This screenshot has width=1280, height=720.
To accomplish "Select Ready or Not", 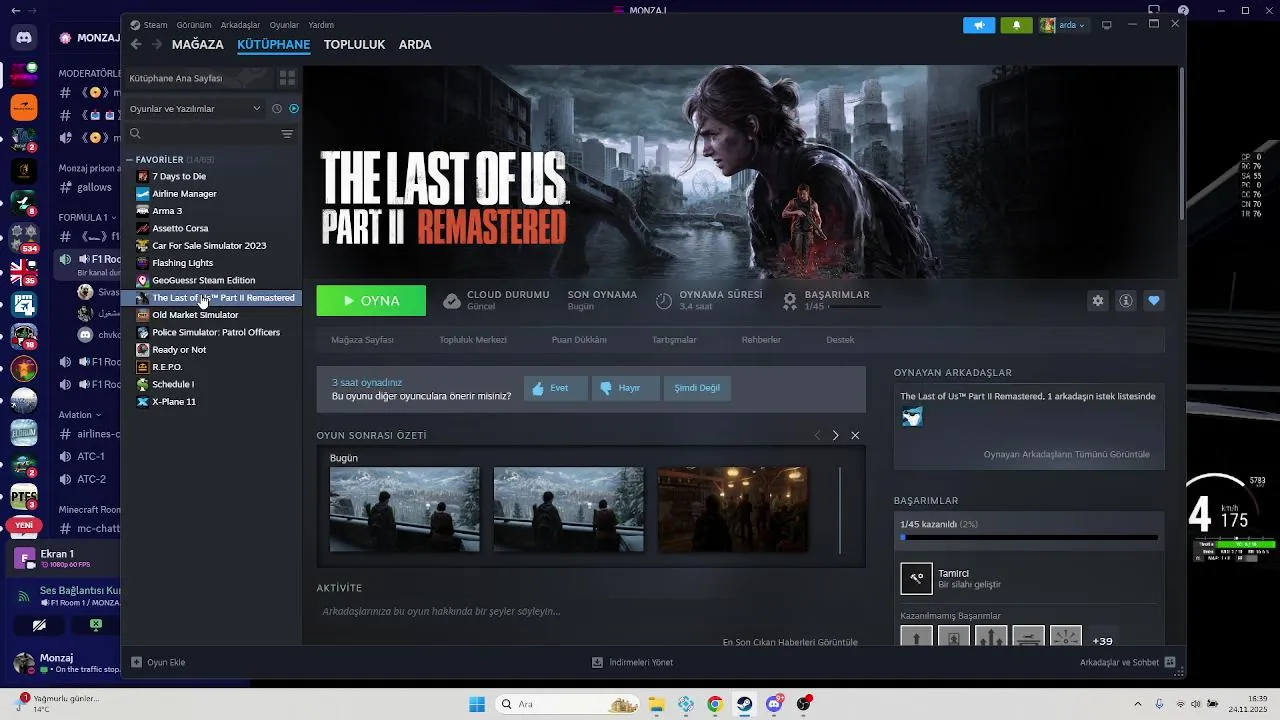I will [179, 350].
